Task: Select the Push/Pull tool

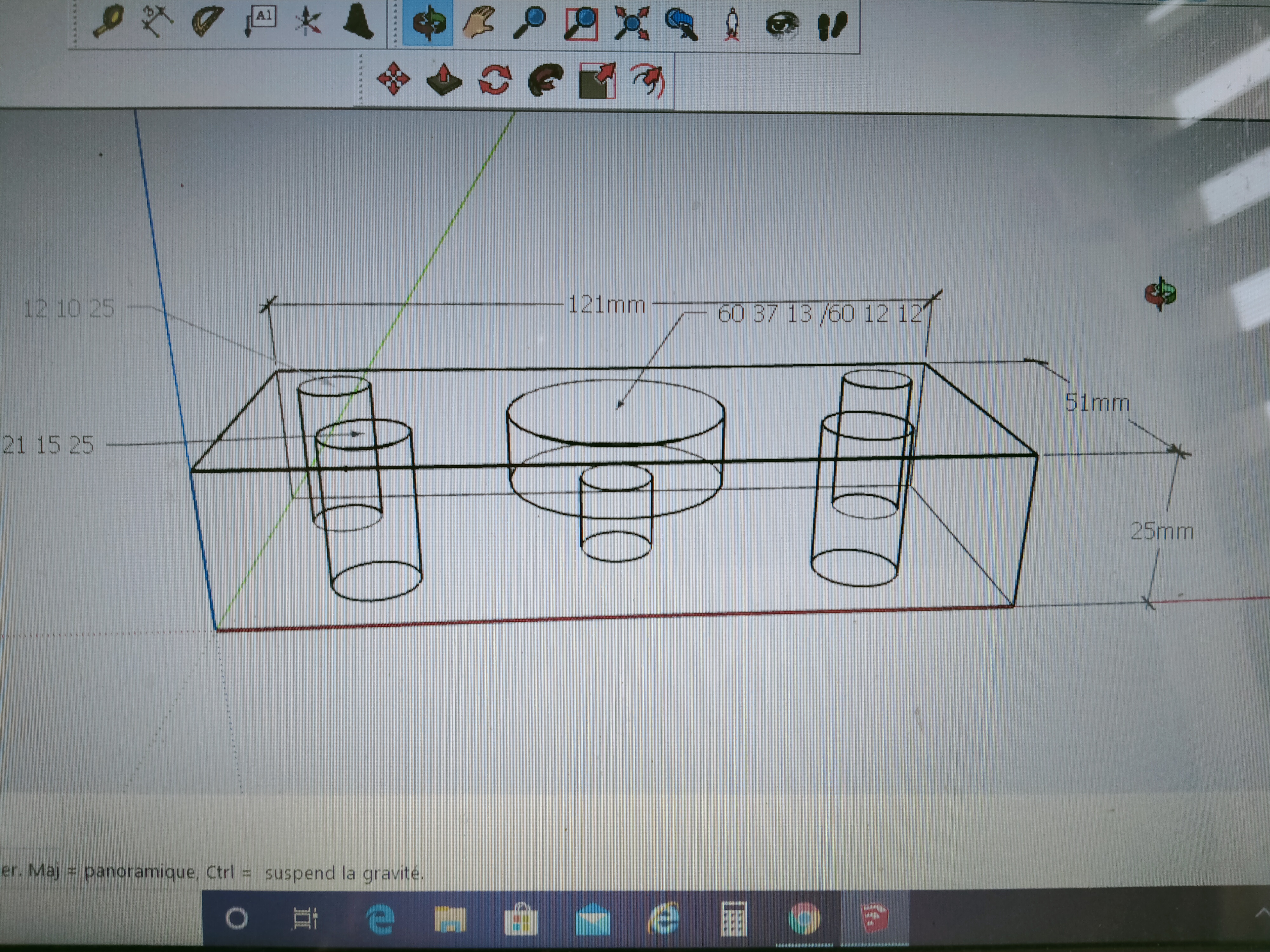Action: [444, 79]
